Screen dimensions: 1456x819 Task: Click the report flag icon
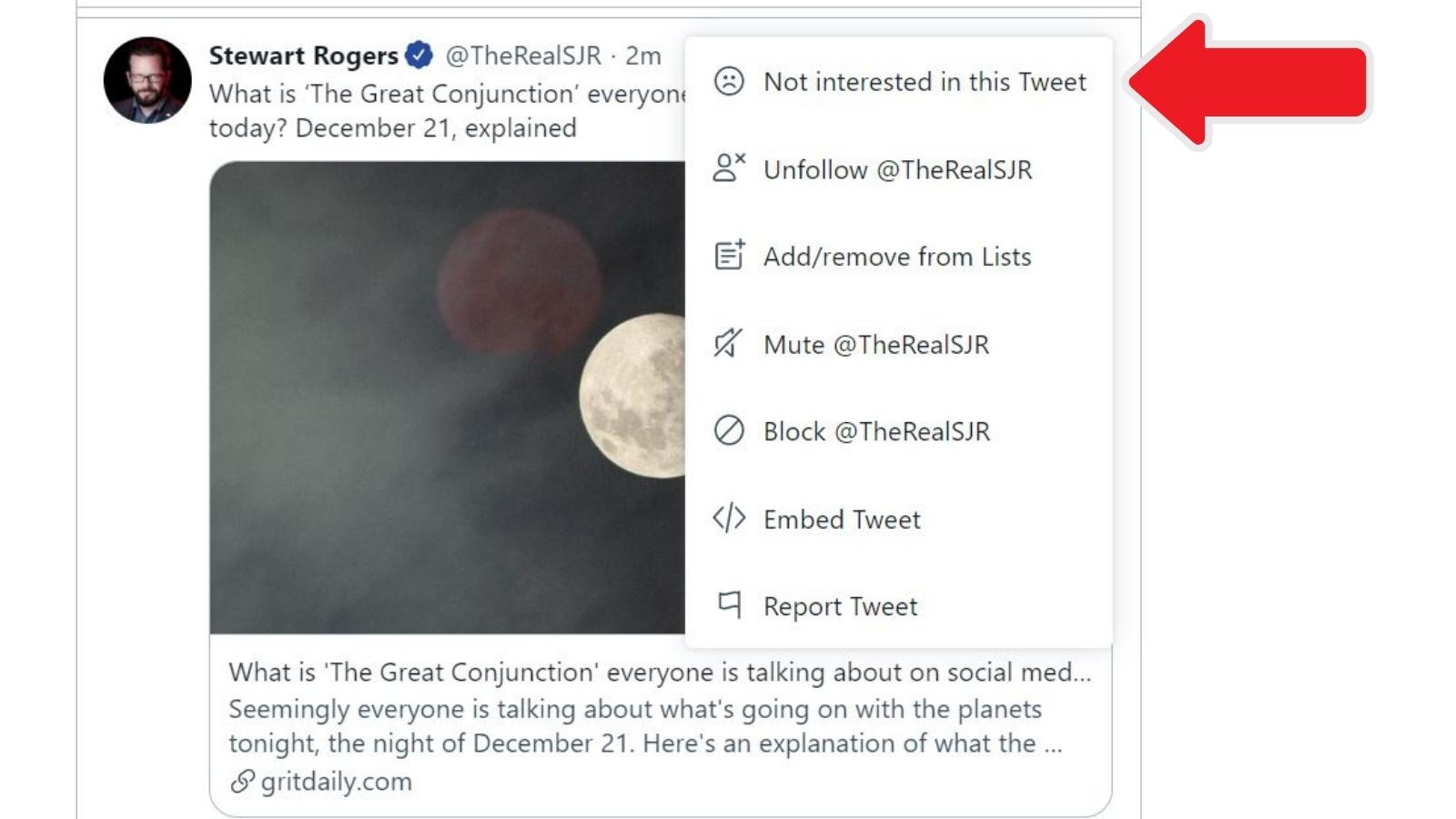(x=730, y=605)
